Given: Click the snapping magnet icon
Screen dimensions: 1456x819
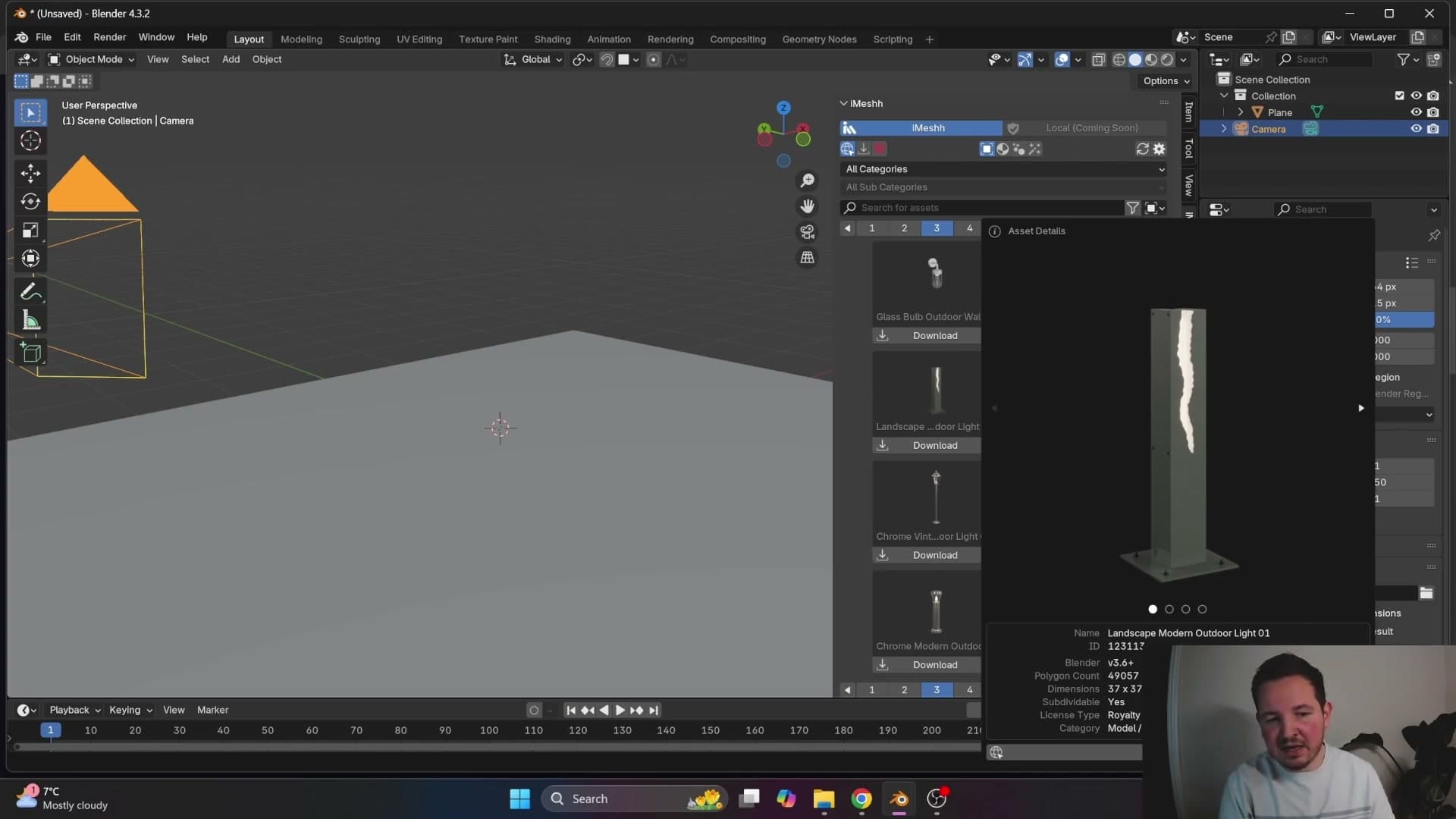Looking at the screenshot, I should (607, 60).
